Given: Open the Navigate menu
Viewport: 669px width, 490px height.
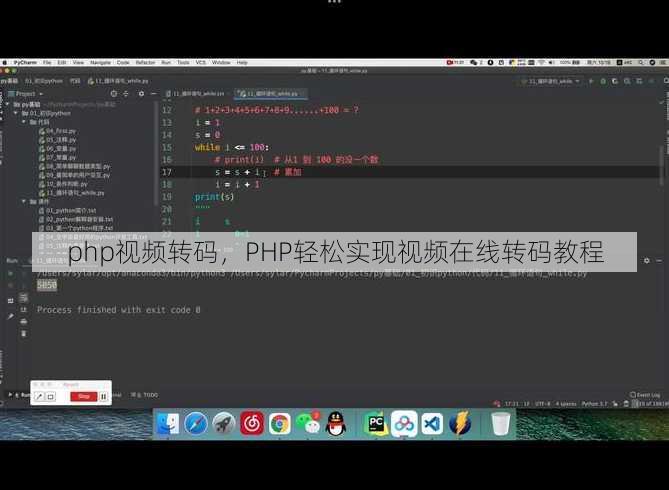Looking at the screenshot, I should (100, 62).
